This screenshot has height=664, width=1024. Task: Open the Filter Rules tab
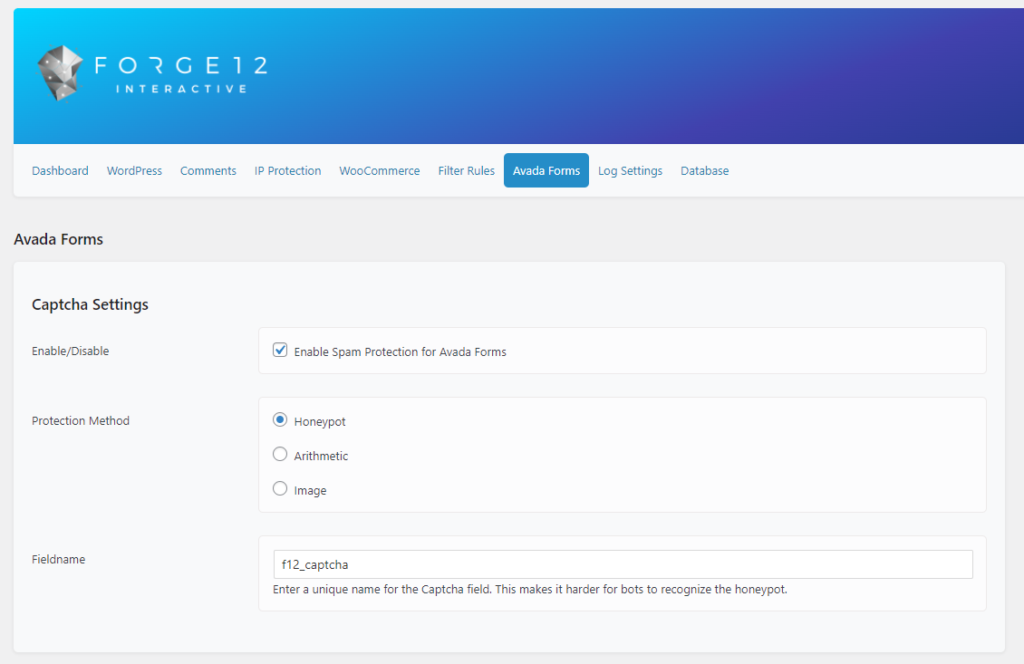[466, 170]
